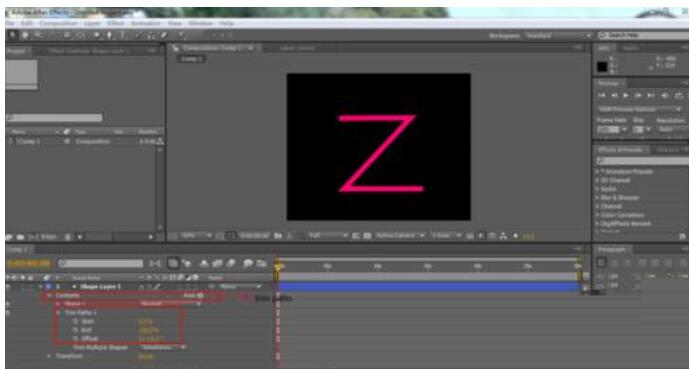Open the Layer menu
689x369 pixels.
pos(91,23)
